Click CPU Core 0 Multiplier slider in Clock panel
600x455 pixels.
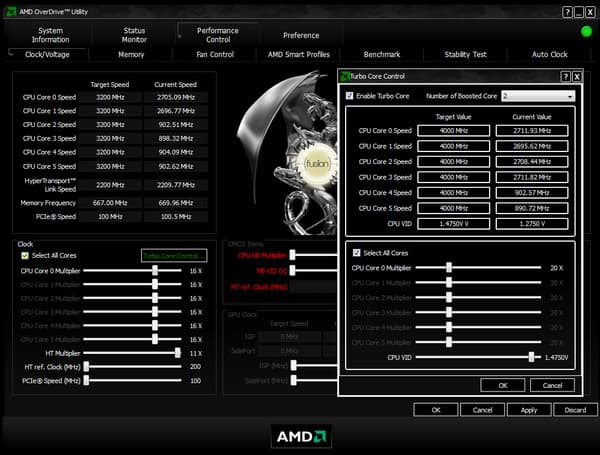pos(155,271)
